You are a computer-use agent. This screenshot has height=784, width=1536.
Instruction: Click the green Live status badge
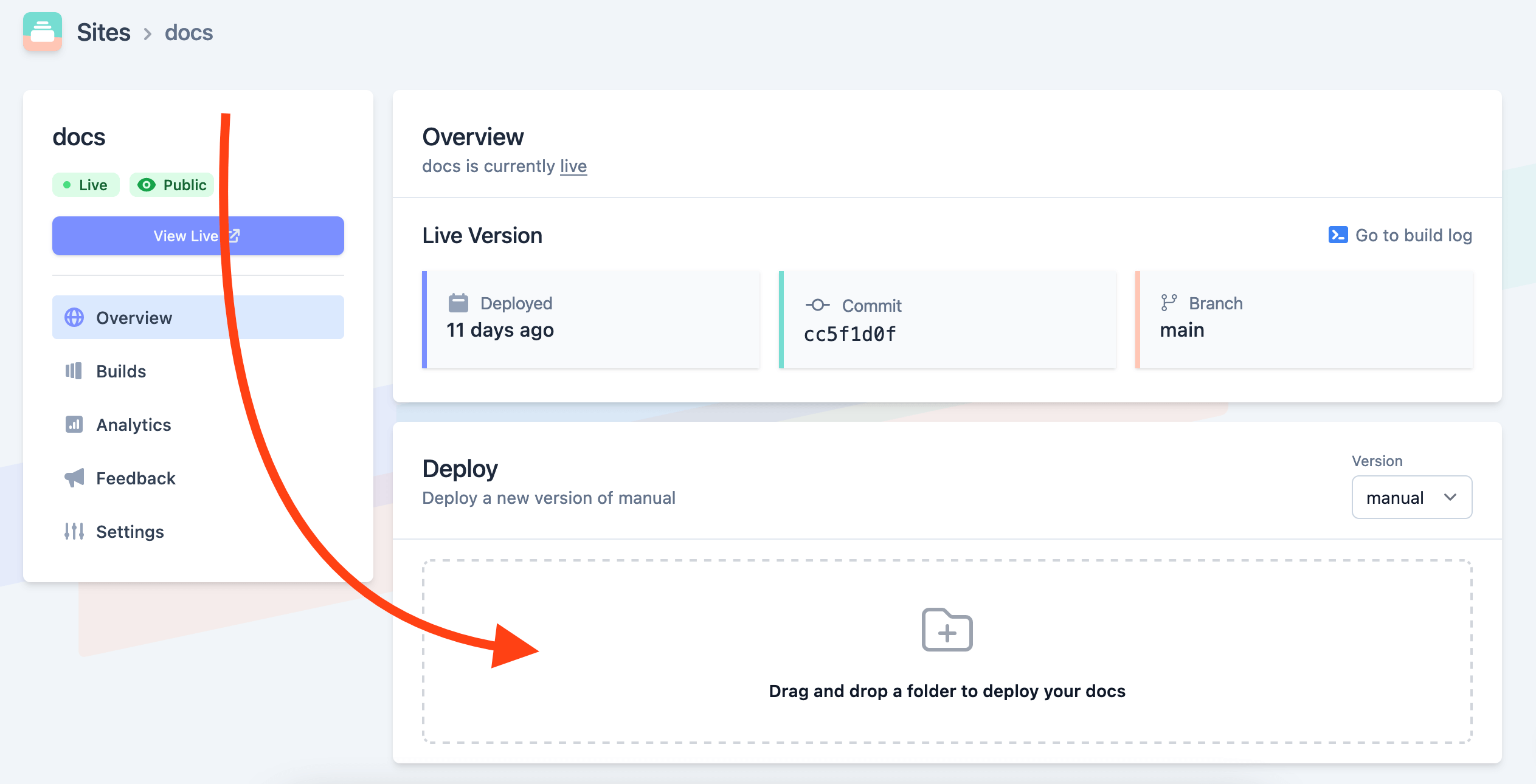(x=86, y=185)
